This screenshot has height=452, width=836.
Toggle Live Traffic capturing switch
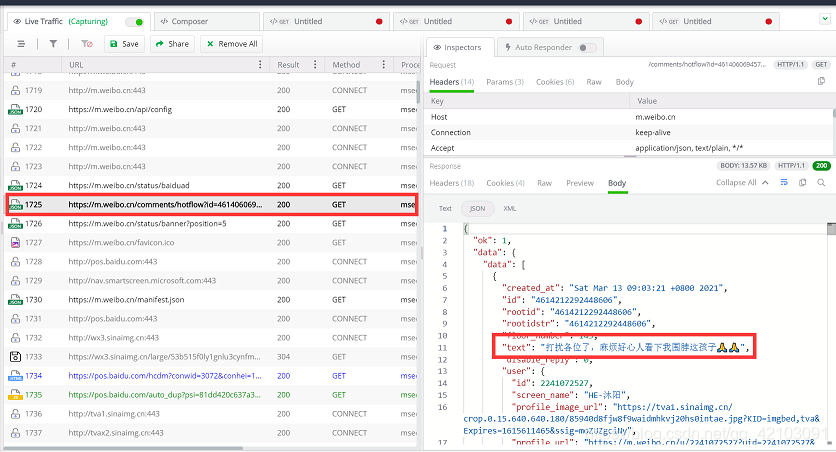134,22
